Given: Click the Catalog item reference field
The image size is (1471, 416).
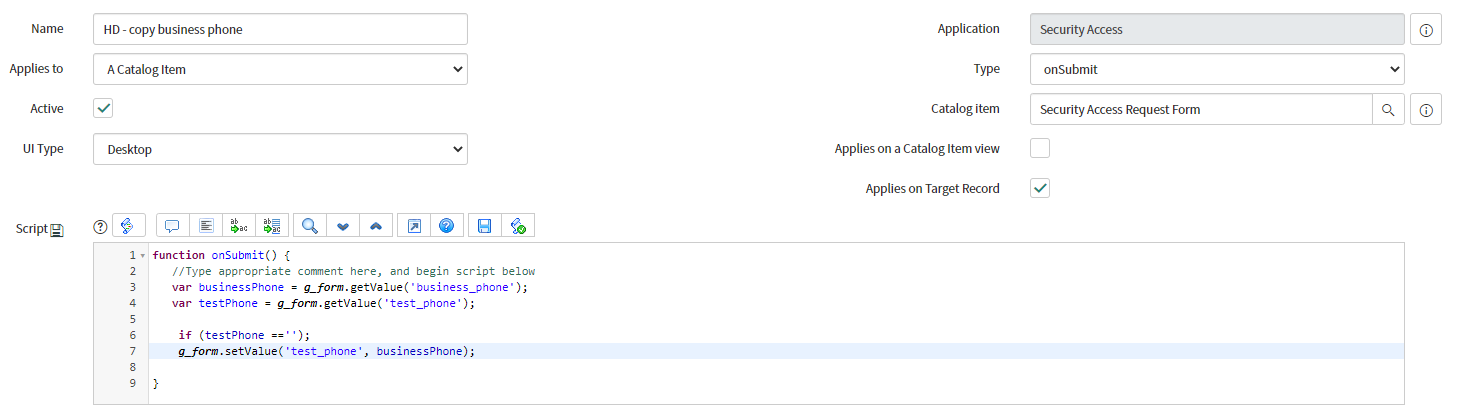Looking at the screenshot, I should coord(1201,109).
